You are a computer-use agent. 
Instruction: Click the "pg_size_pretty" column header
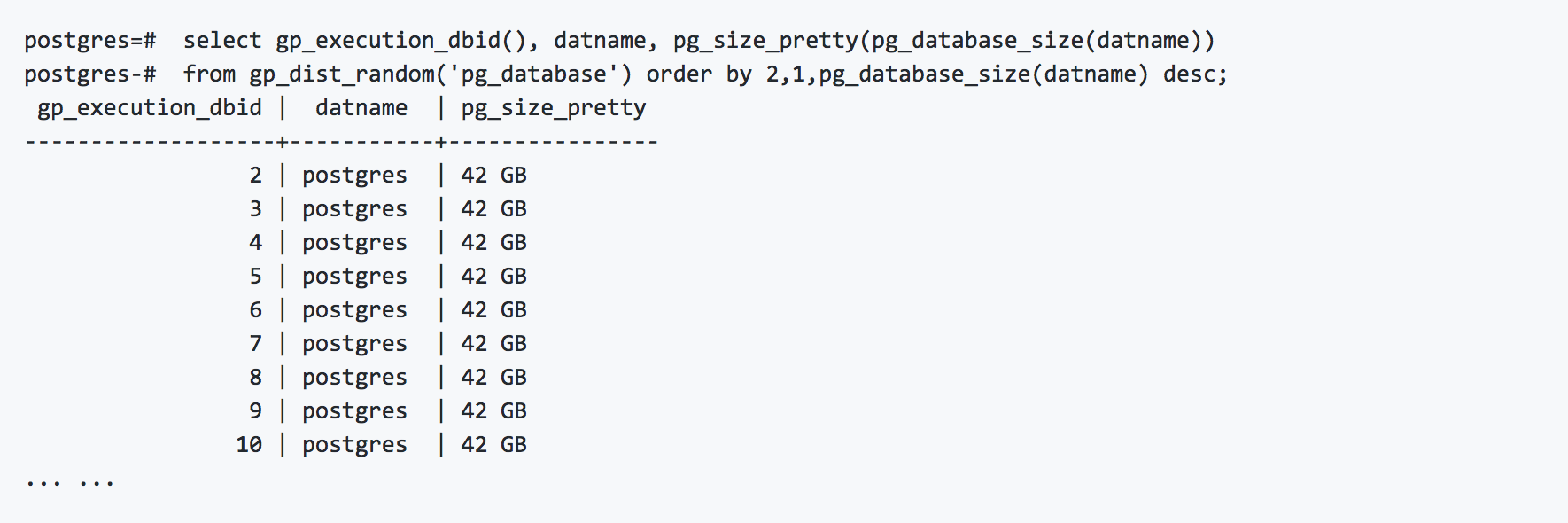coord(554,108)
